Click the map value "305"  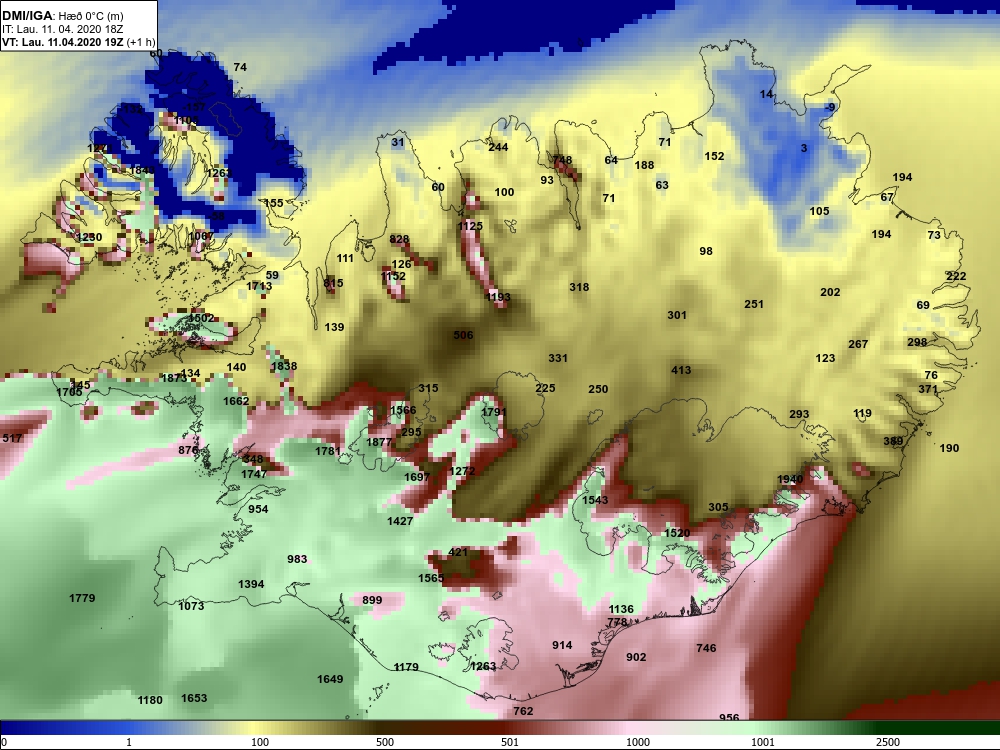tap(718, 507)
